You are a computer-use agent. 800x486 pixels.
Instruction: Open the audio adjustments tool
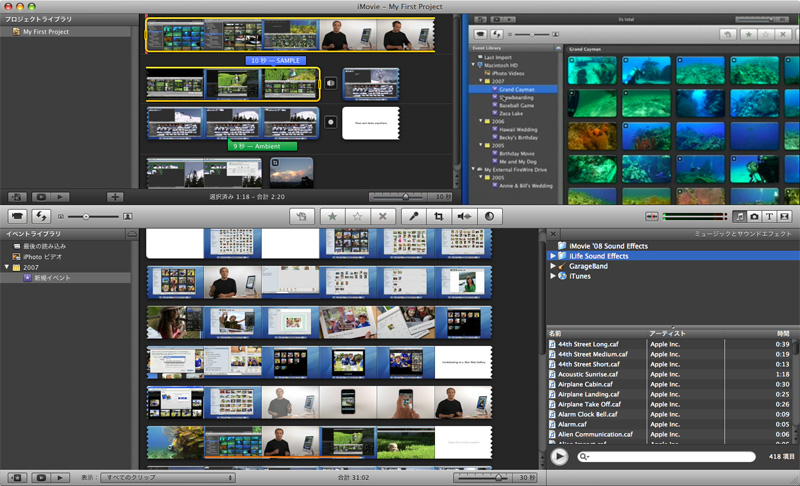click(x=464, y=216)
